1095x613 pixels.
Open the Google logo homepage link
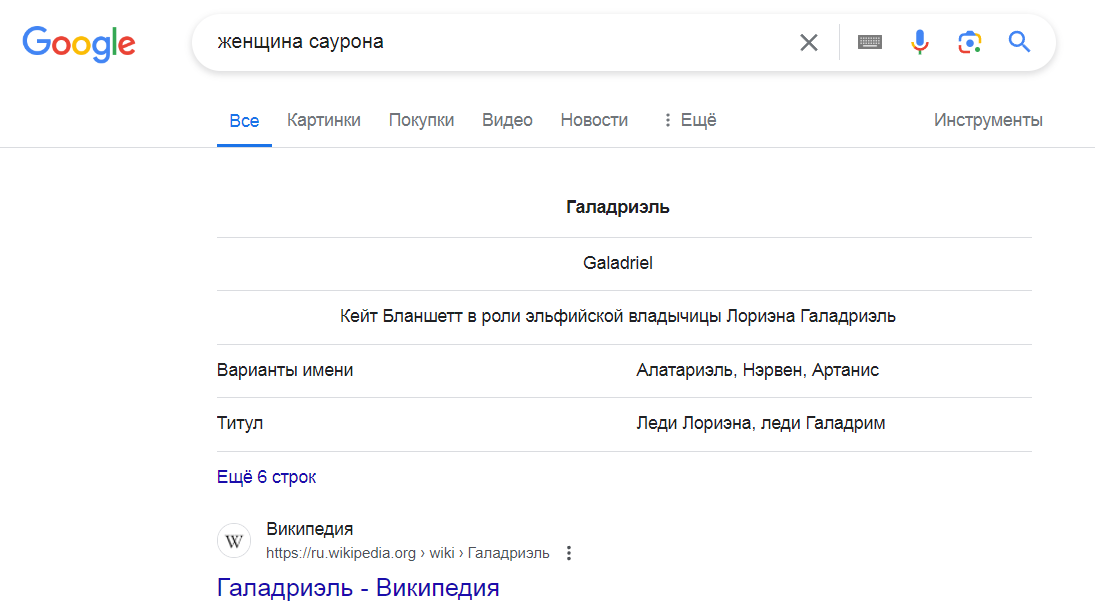[79, 43]
